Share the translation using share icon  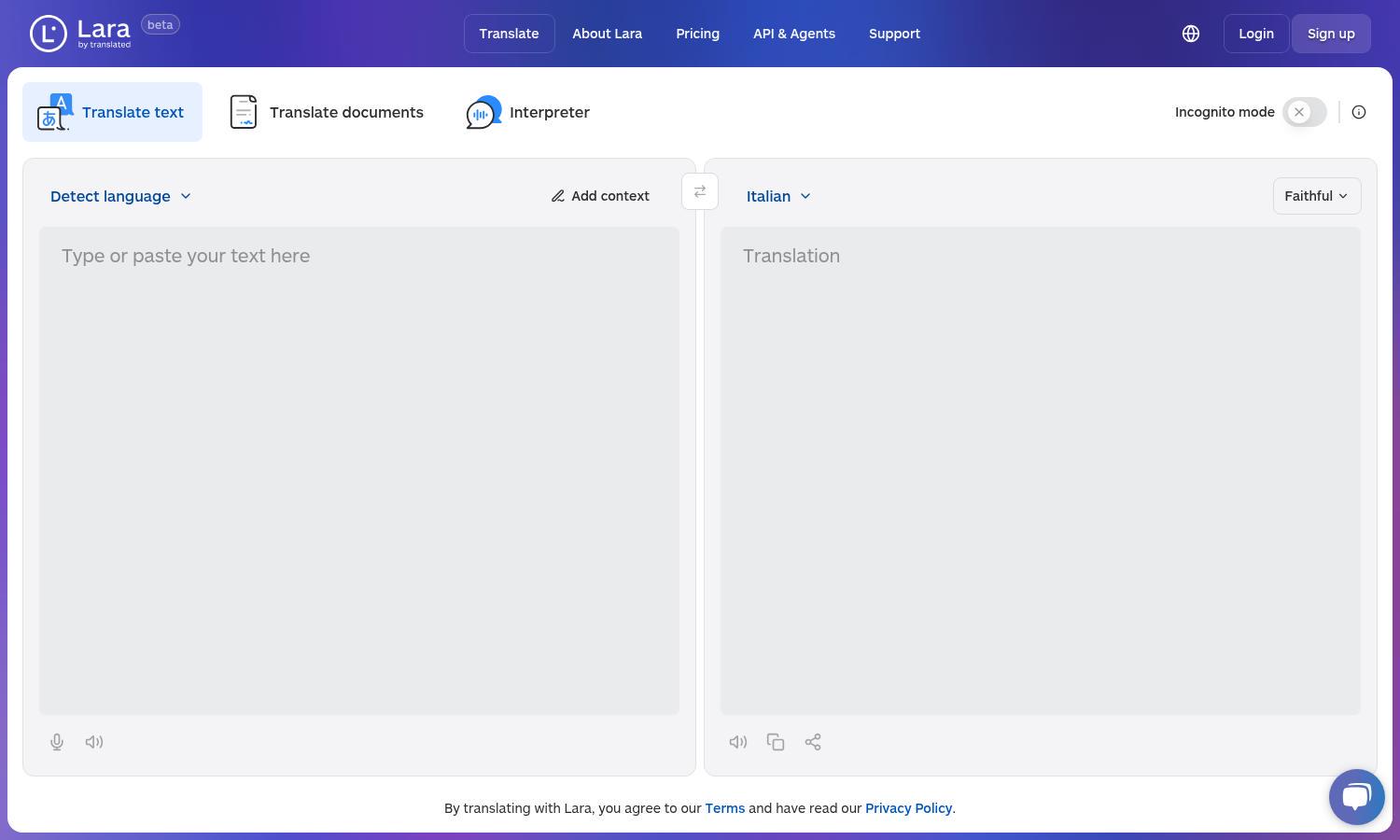[813, 742]
